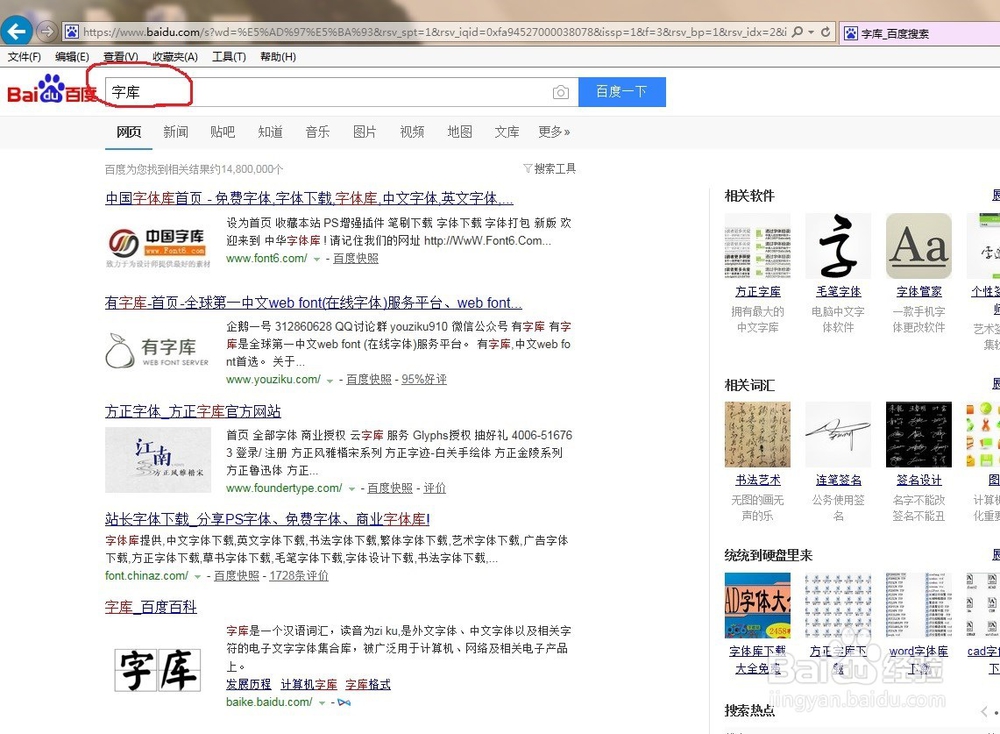Click the camera image-search icon

click(x=561, y=92)
